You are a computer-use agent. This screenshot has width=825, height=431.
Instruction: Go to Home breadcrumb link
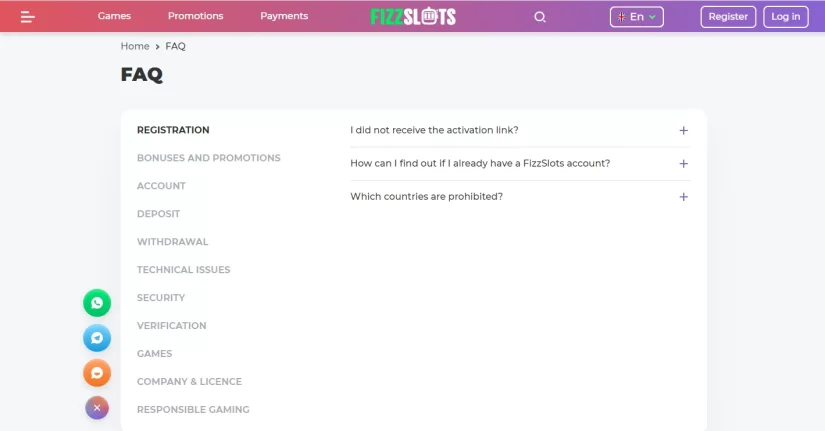tap(135, 46)
